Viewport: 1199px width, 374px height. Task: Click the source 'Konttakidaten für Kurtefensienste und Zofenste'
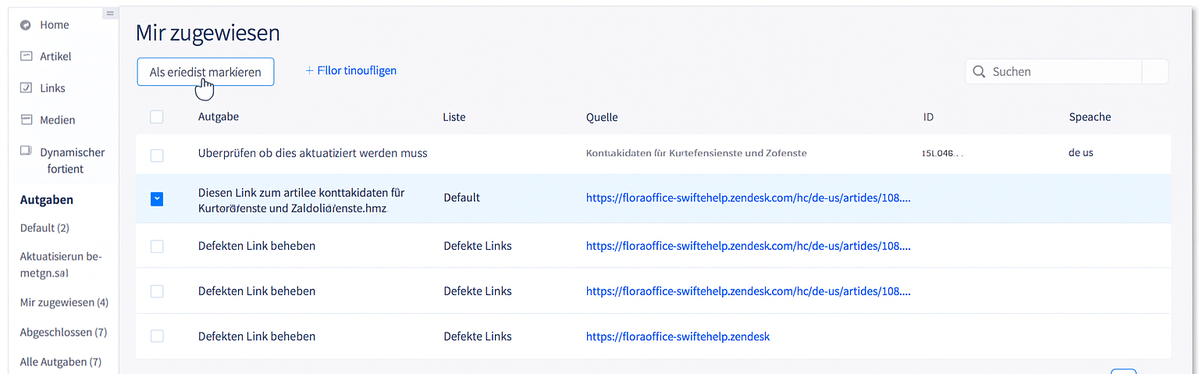697,153
